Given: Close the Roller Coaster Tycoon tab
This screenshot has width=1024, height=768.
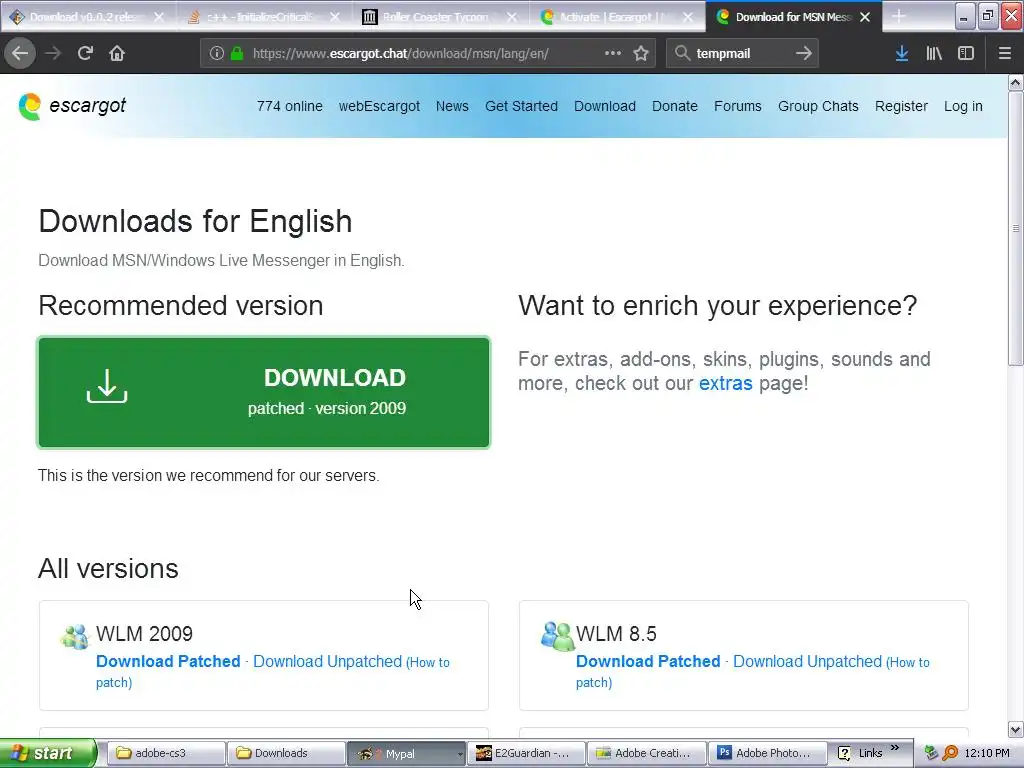Looking at the screenshot, I should tap(512, 17).
